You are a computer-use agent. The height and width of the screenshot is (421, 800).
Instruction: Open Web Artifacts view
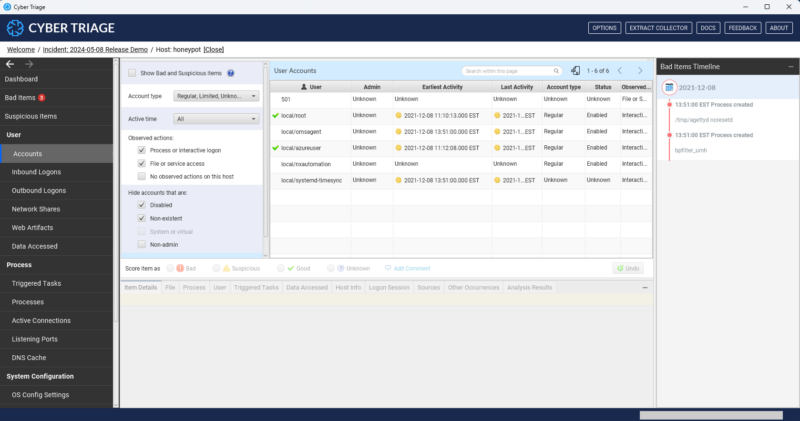32,228
